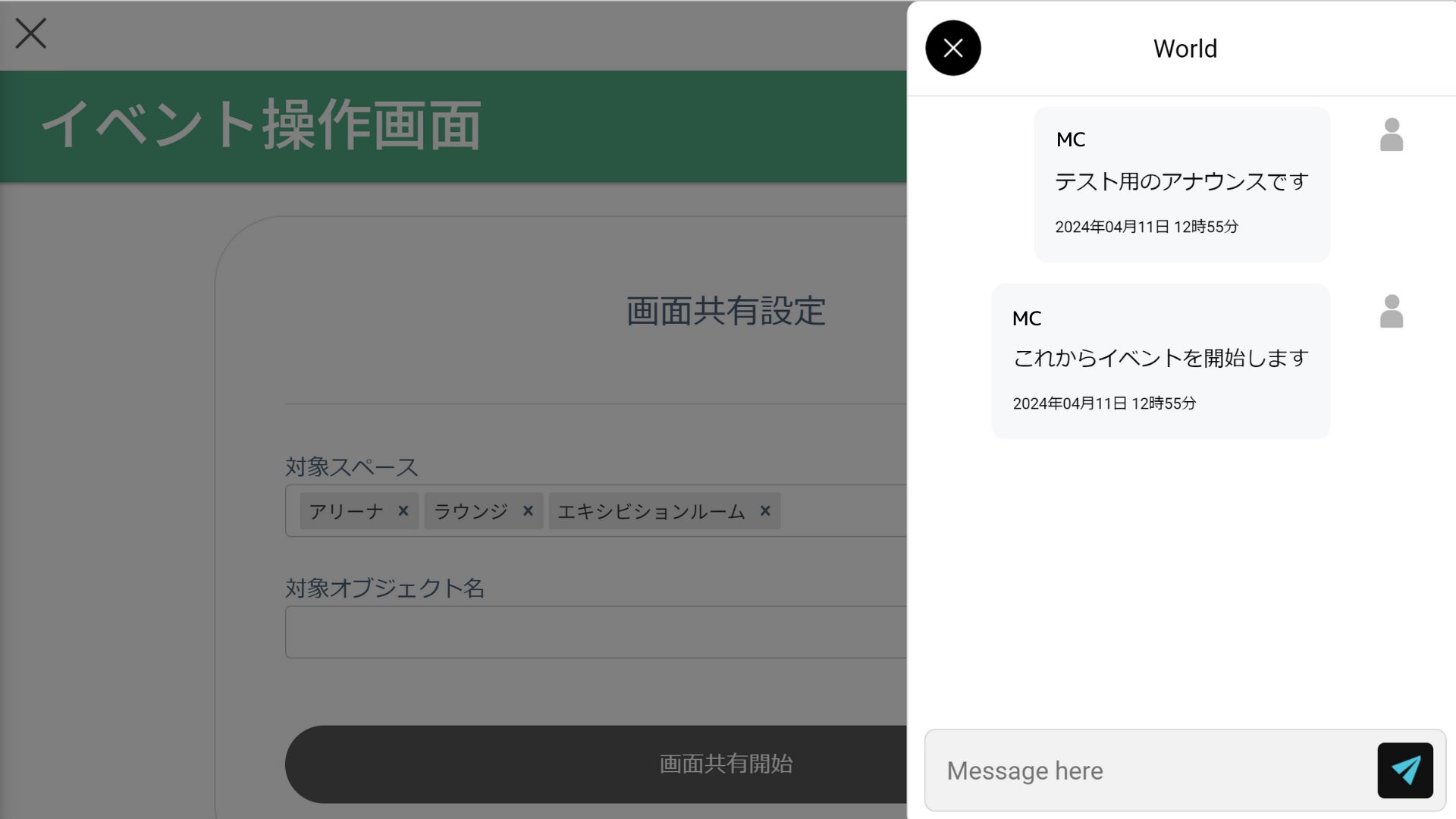Open the 対象スペース multi-select box
The image size is (1456, 819).
click(x=842, y=511)
